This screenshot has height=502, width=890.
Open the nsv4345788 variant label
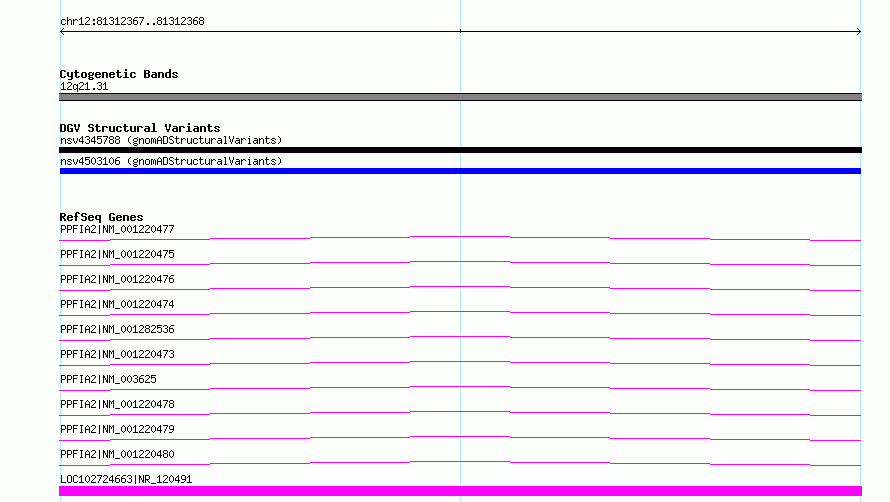point(171,140)
